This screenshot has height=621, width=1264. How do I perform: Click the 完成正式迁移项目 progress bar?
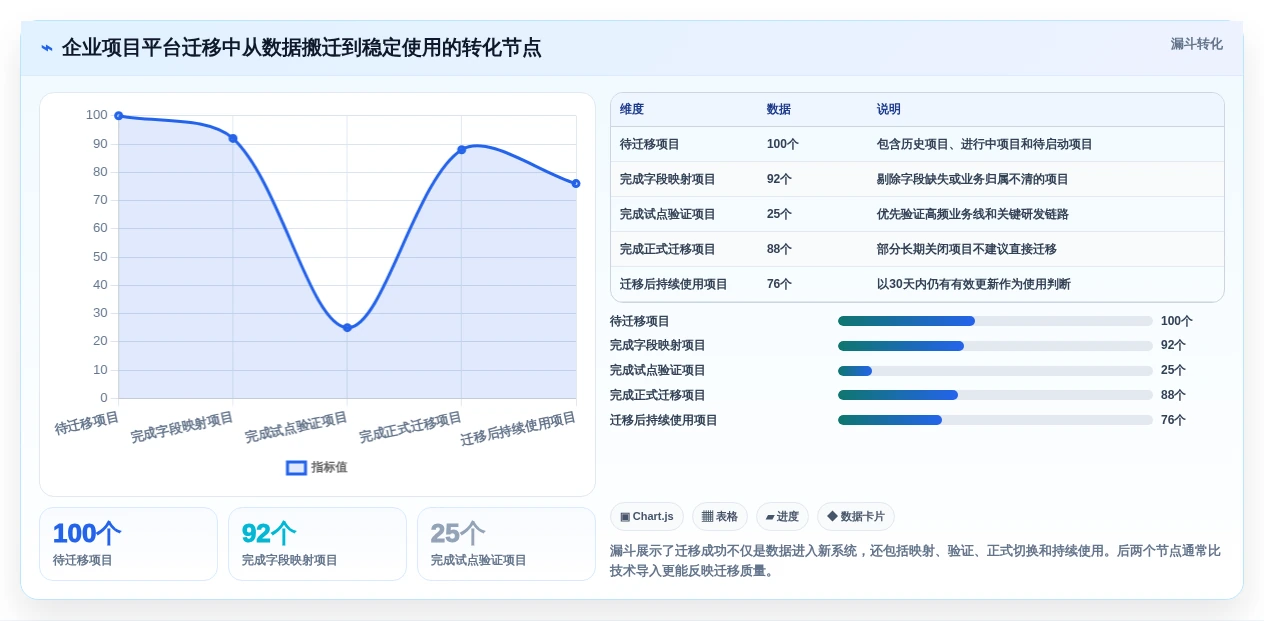point(995,395)
